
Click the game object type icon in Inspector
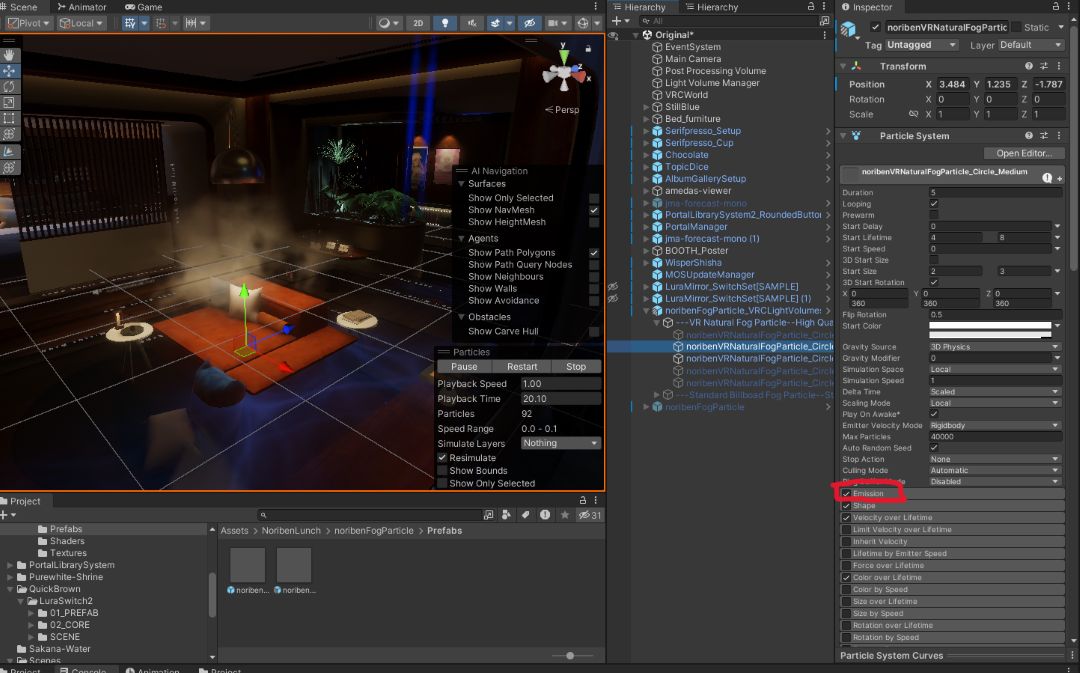coord(849,29)
